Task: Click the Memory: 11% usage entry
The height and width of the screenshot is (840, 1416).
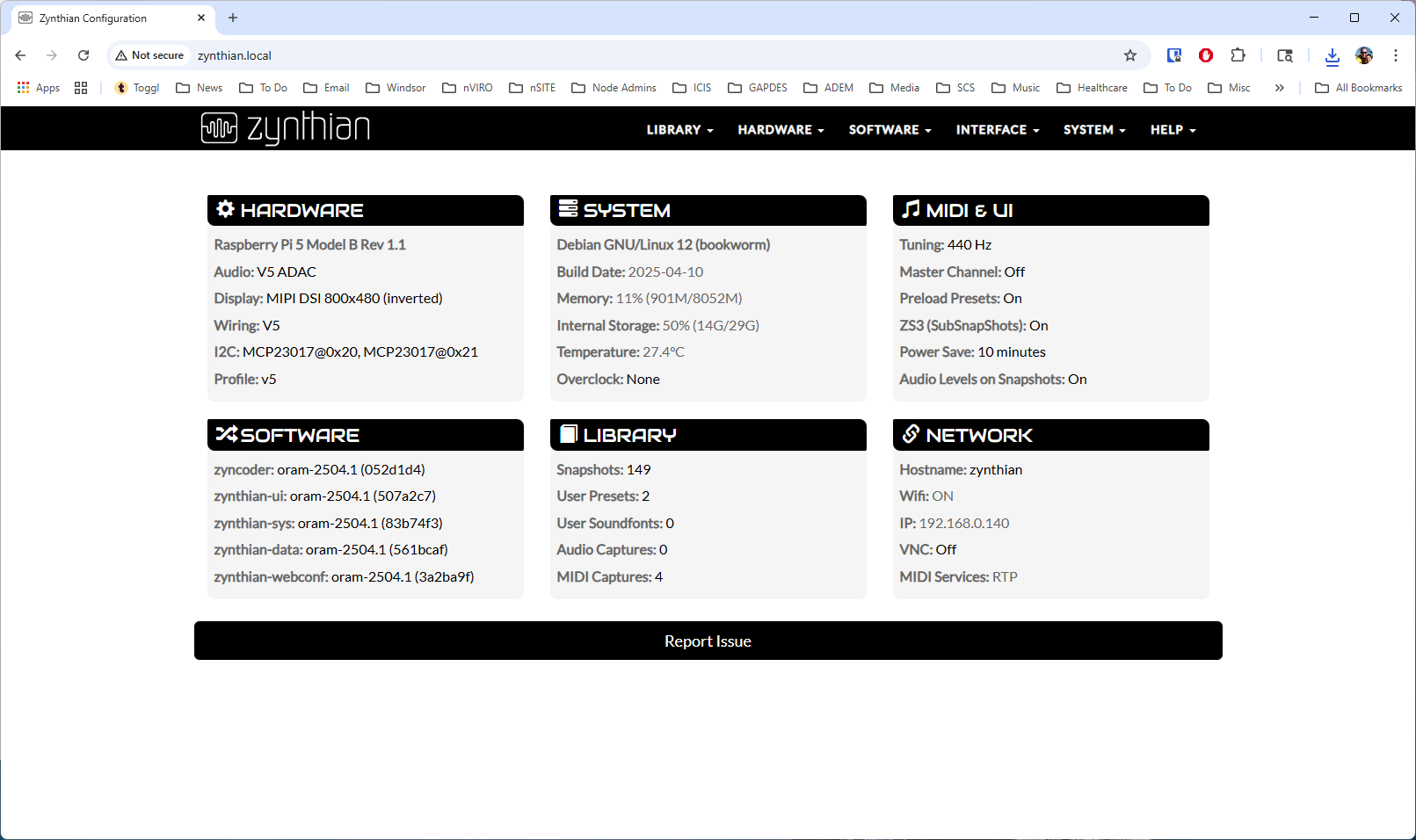Action: 650,298
